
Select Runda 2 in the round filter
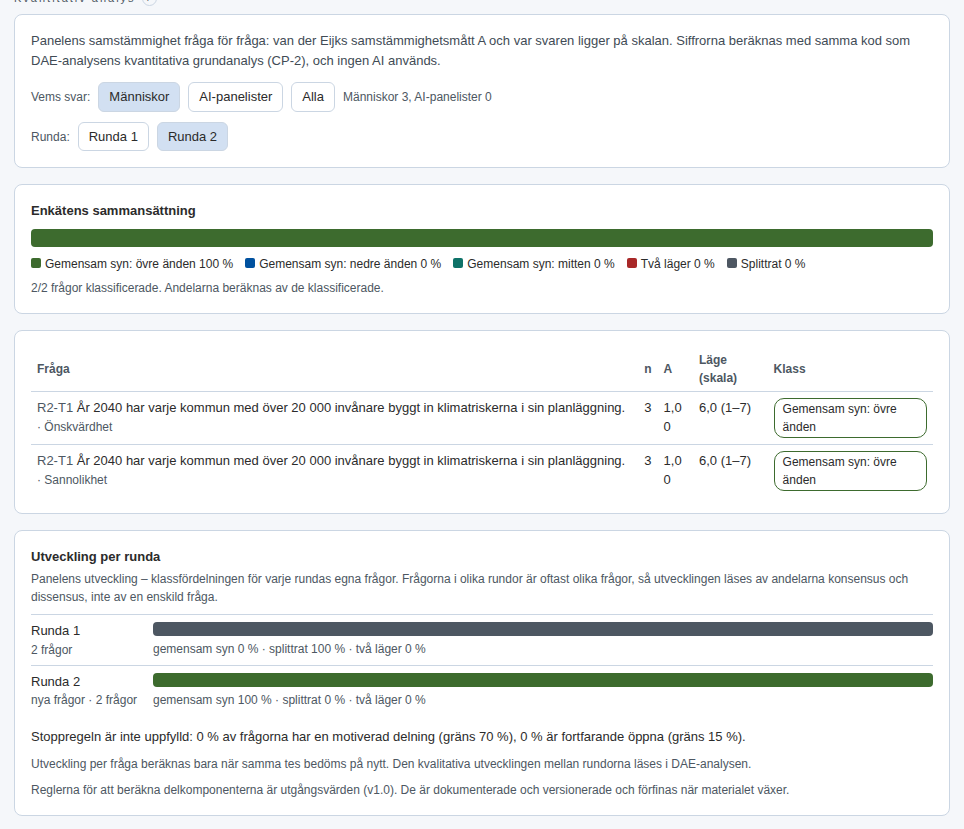point(192,137)
